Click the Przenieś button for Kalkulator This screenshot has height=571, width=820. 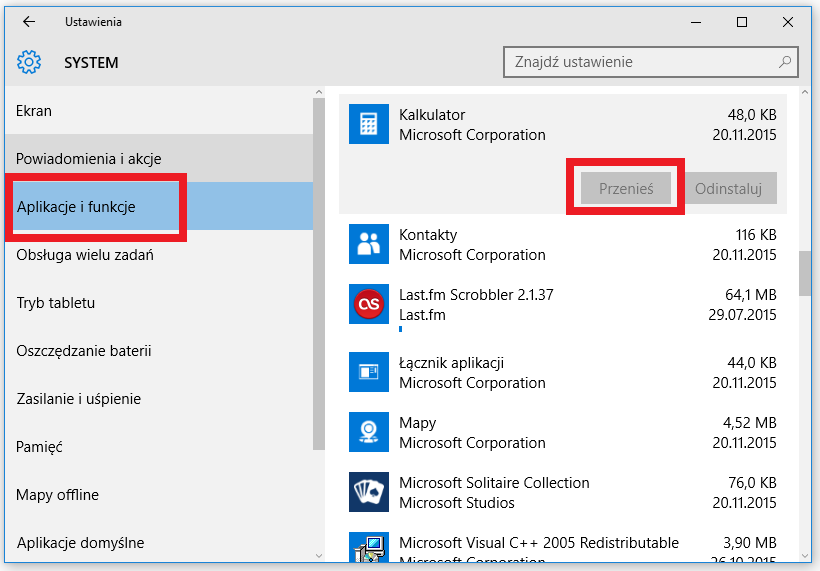click(x=626, y=188)
